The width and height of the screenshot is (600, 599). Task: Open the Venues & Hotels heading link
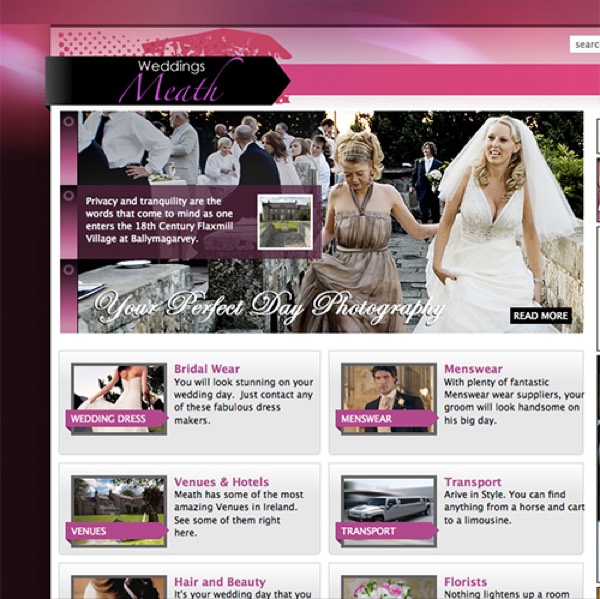pos(222,481)
